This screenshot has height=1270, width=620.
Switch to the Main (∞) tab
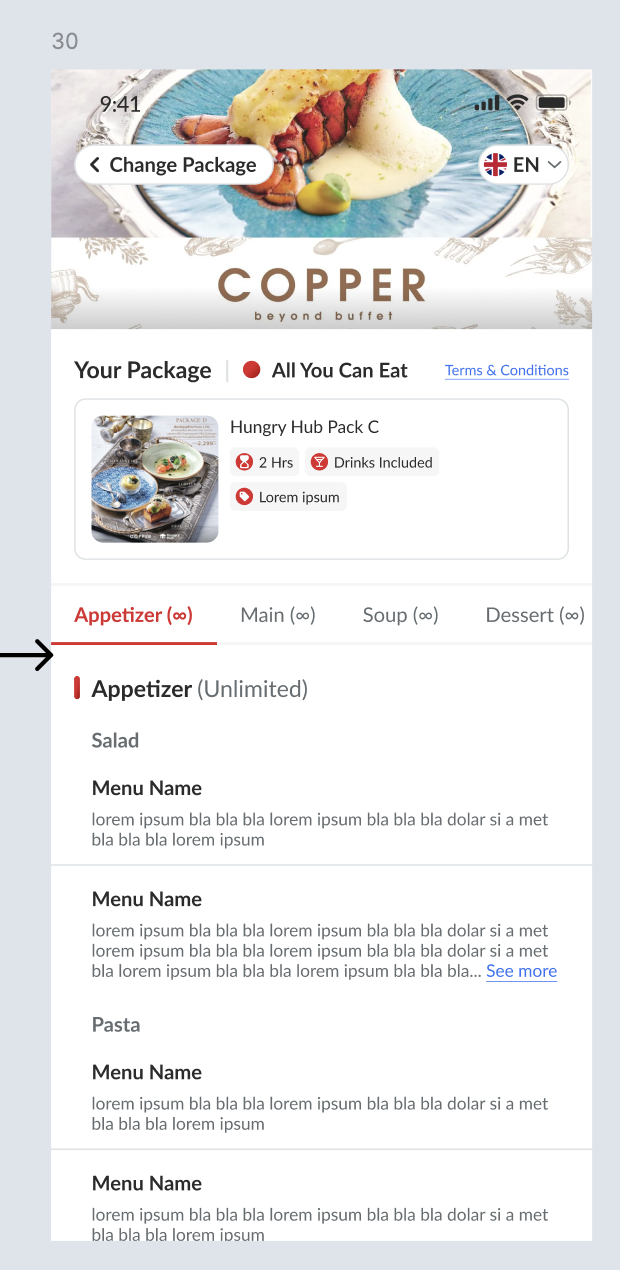point(278,615)
